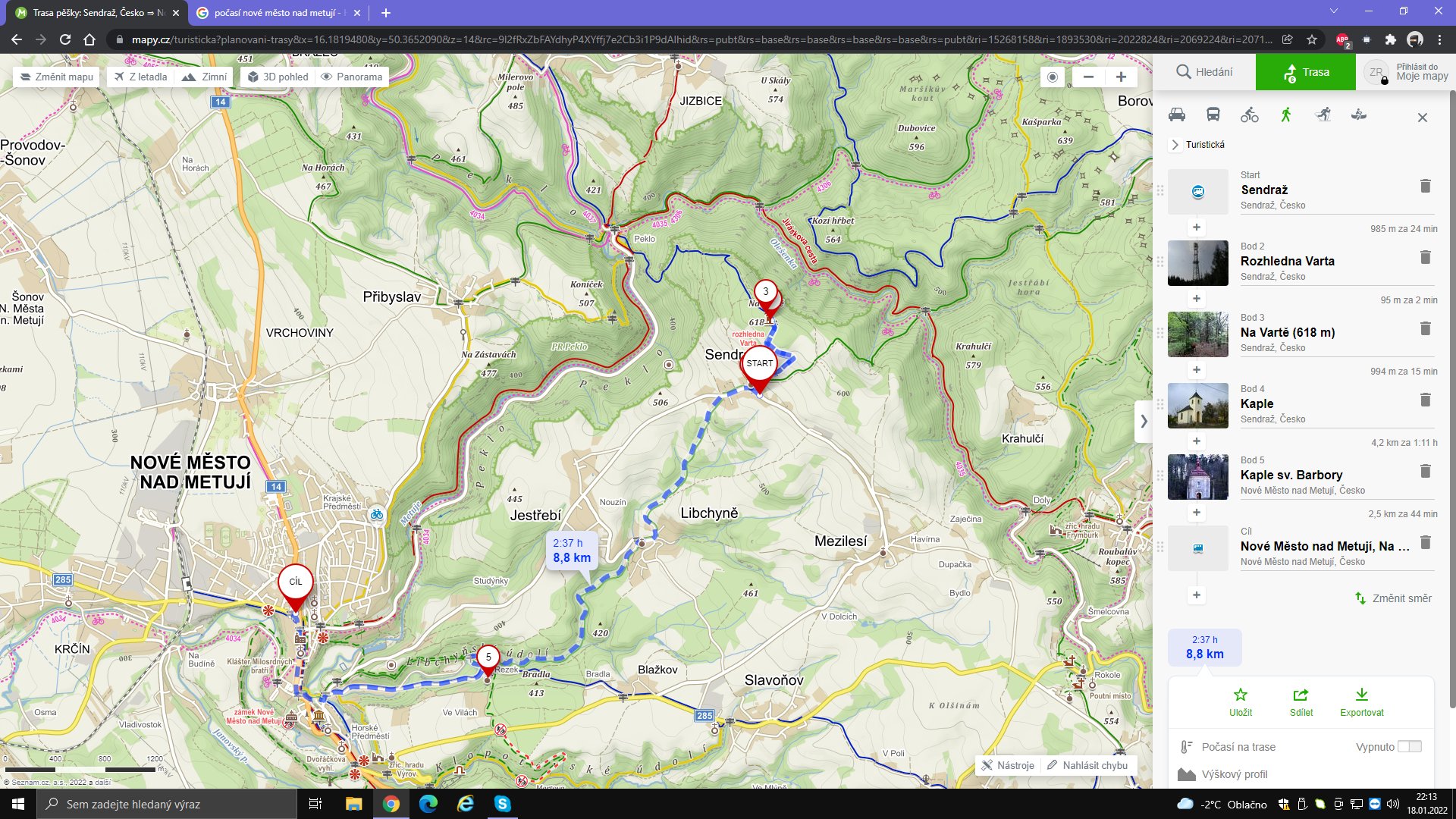The image size is (1456, 819).
Task: Enable Zimní winter map layer
Action: [x=205, y=77]
